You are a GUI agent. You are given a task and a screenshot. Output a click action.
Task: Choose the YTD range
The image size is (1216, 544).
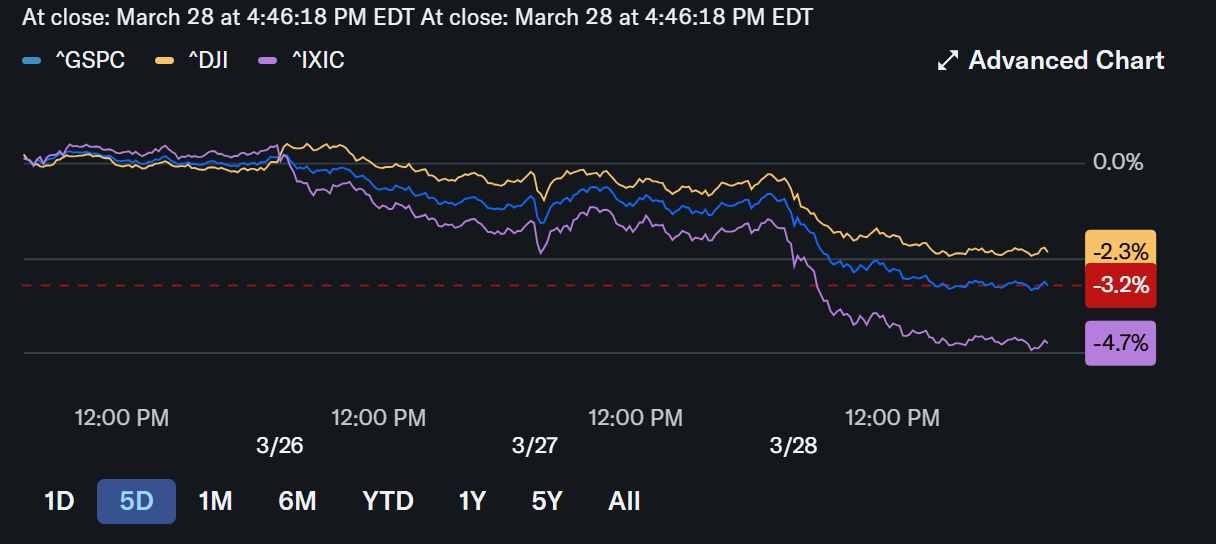pos(388,501)
